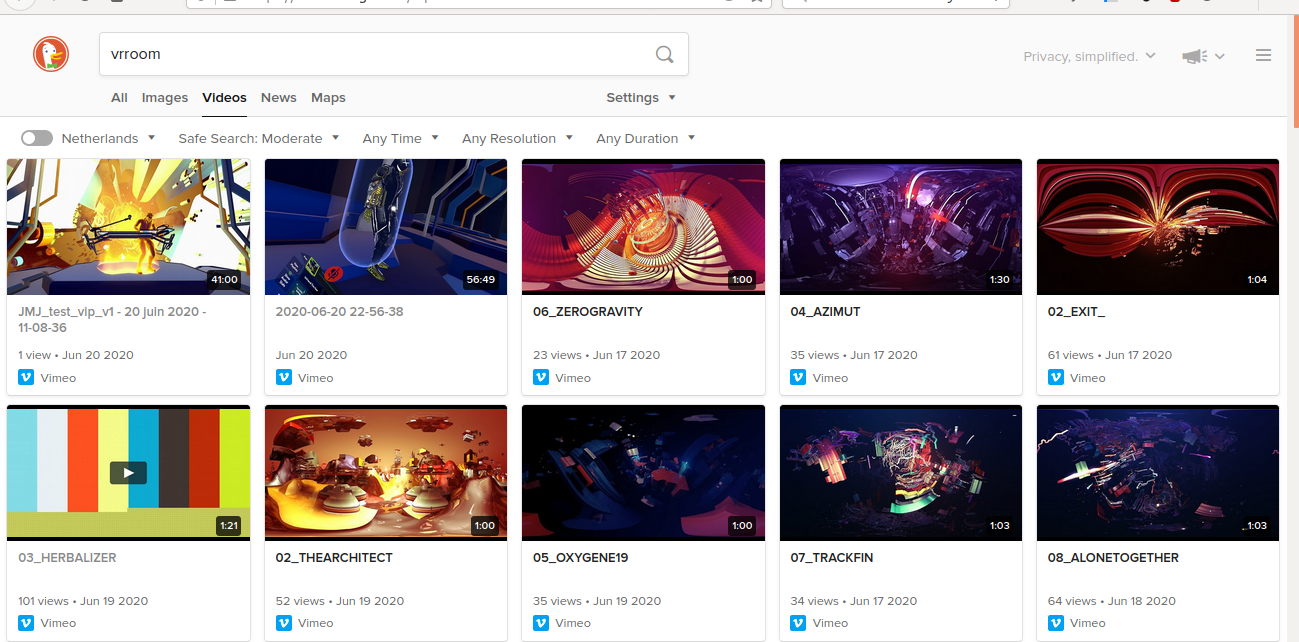Play the 03_HERBALIZER video button
This screenshot has height=642, width=1299.
(x=128, y=473)
